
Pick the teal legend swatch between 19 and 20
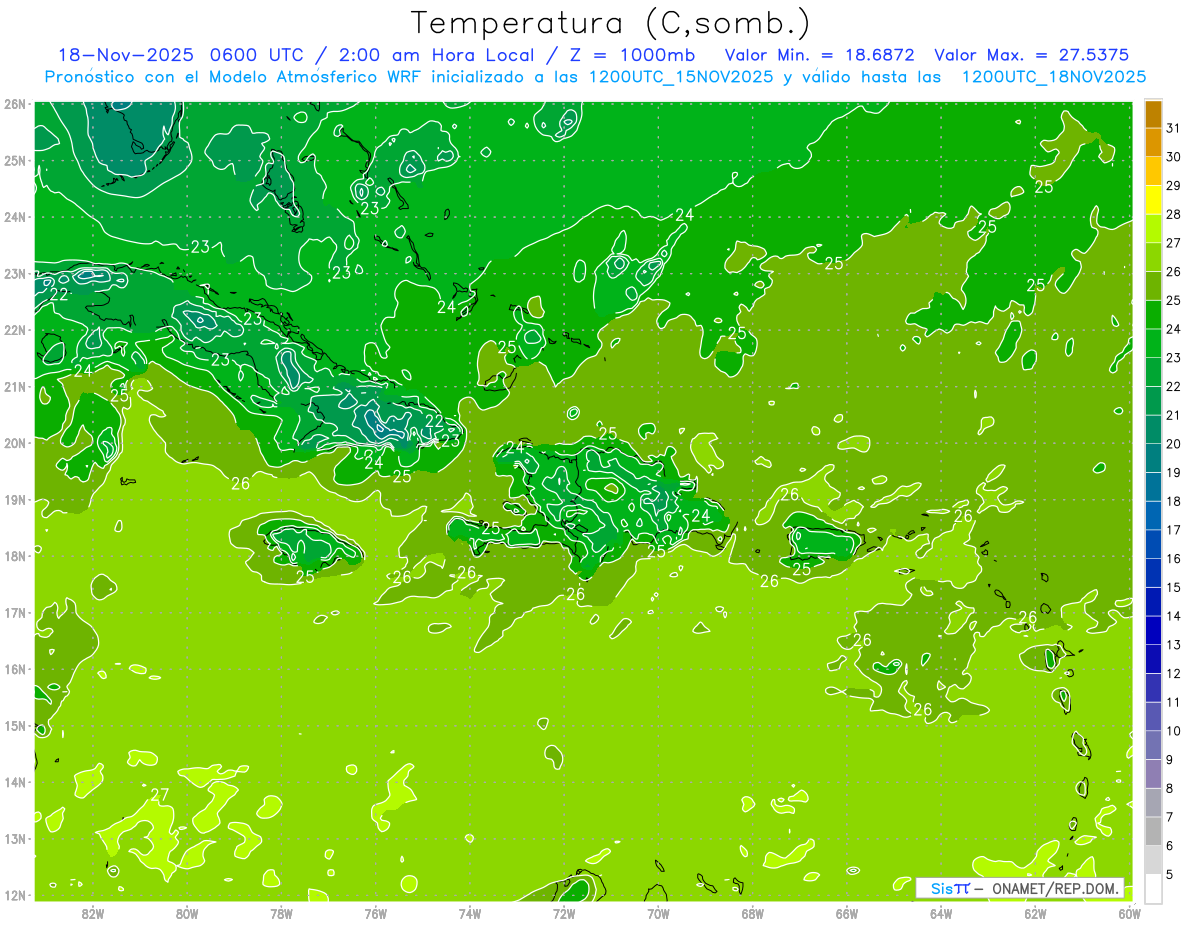1153,458
